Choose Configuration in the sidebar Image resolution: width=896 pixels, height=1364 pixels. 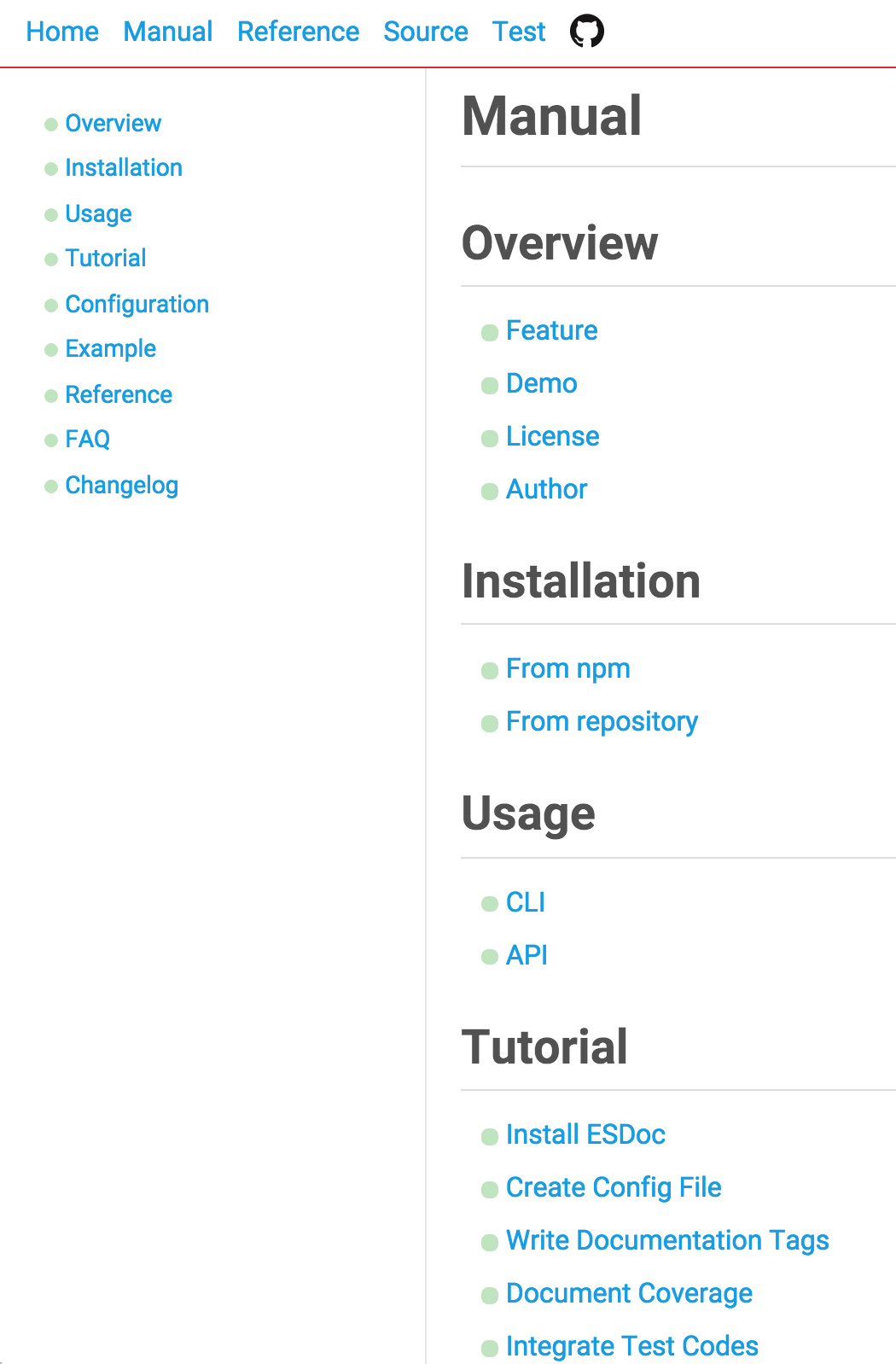click(137, 304)
